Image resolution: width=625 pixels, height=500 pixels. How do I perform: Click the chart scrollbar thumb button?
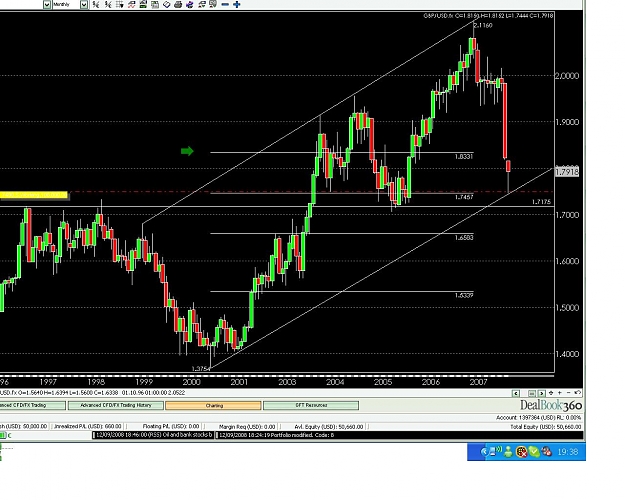click(531, 393)
